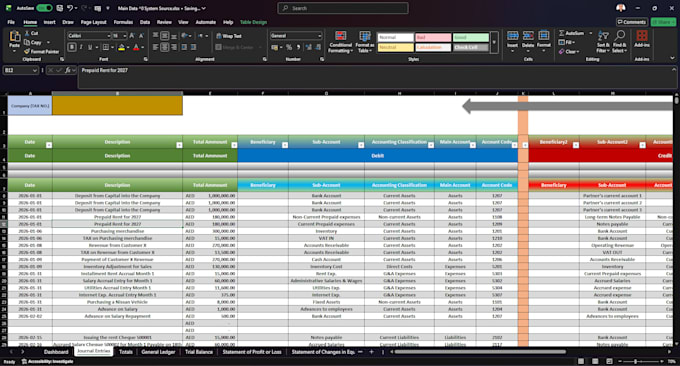Click Align Right icon
The height and width of the screenshot is (366, 680).
174,47
